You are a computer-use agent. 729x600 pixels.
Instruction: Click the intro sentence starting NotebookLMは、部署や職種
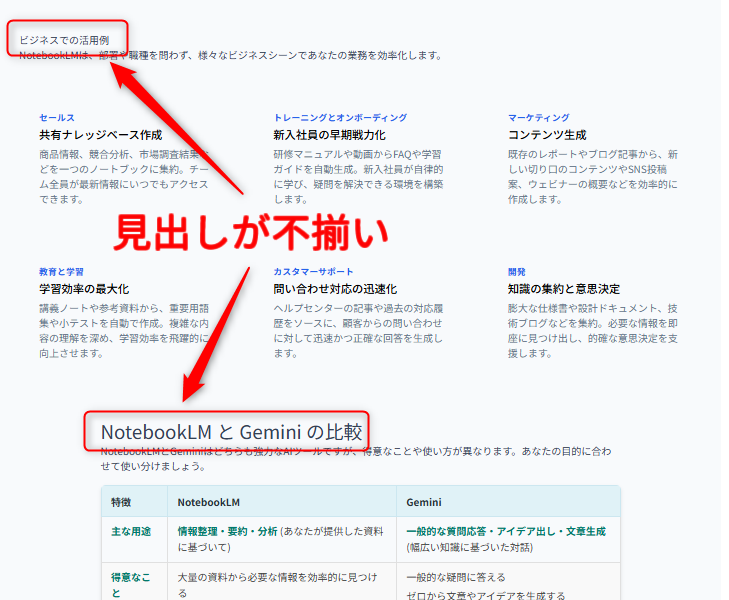(x=231, y=55)
